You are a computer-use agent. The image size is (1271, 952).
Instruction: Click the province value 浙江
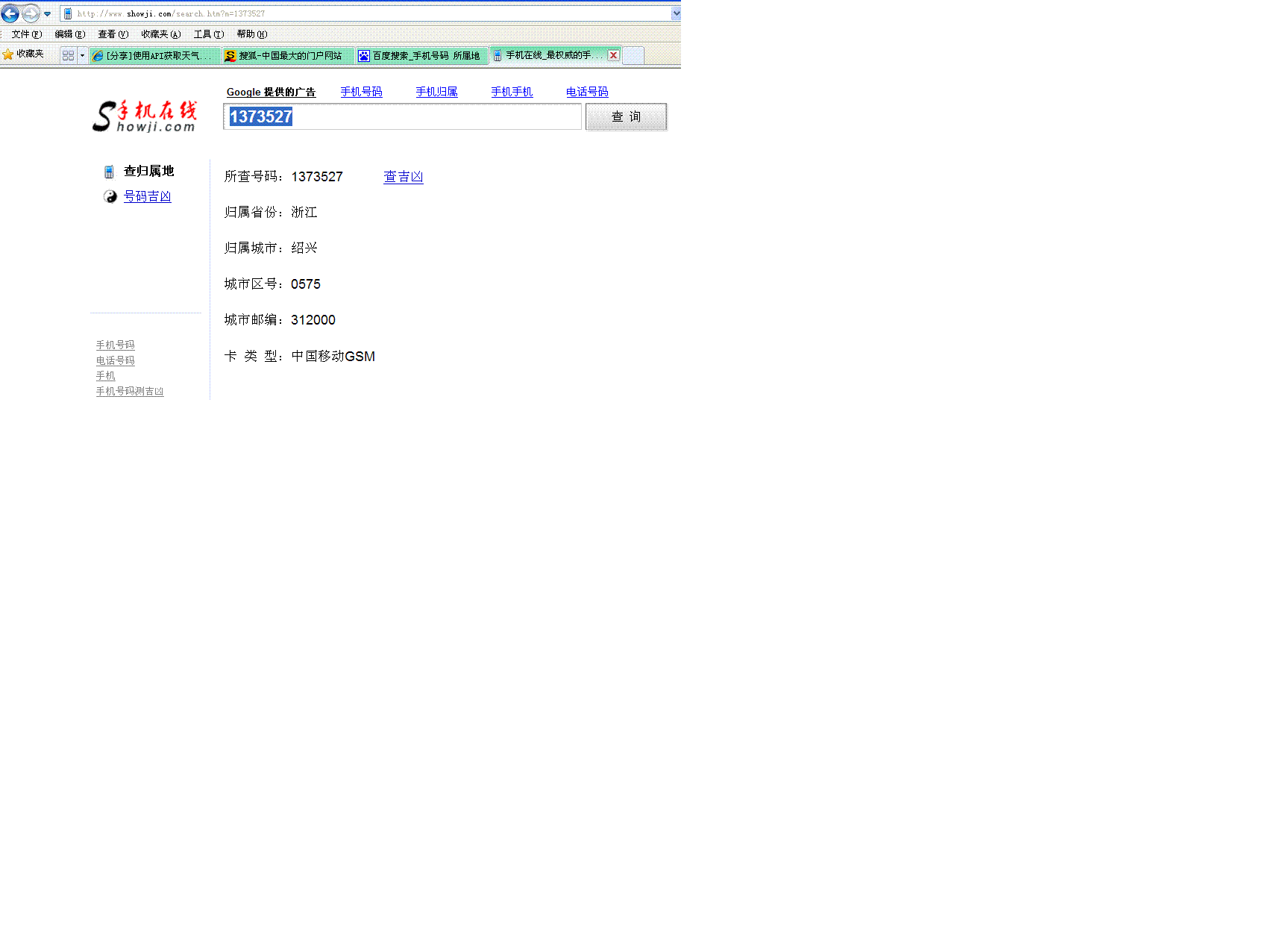tap(304, 213)
